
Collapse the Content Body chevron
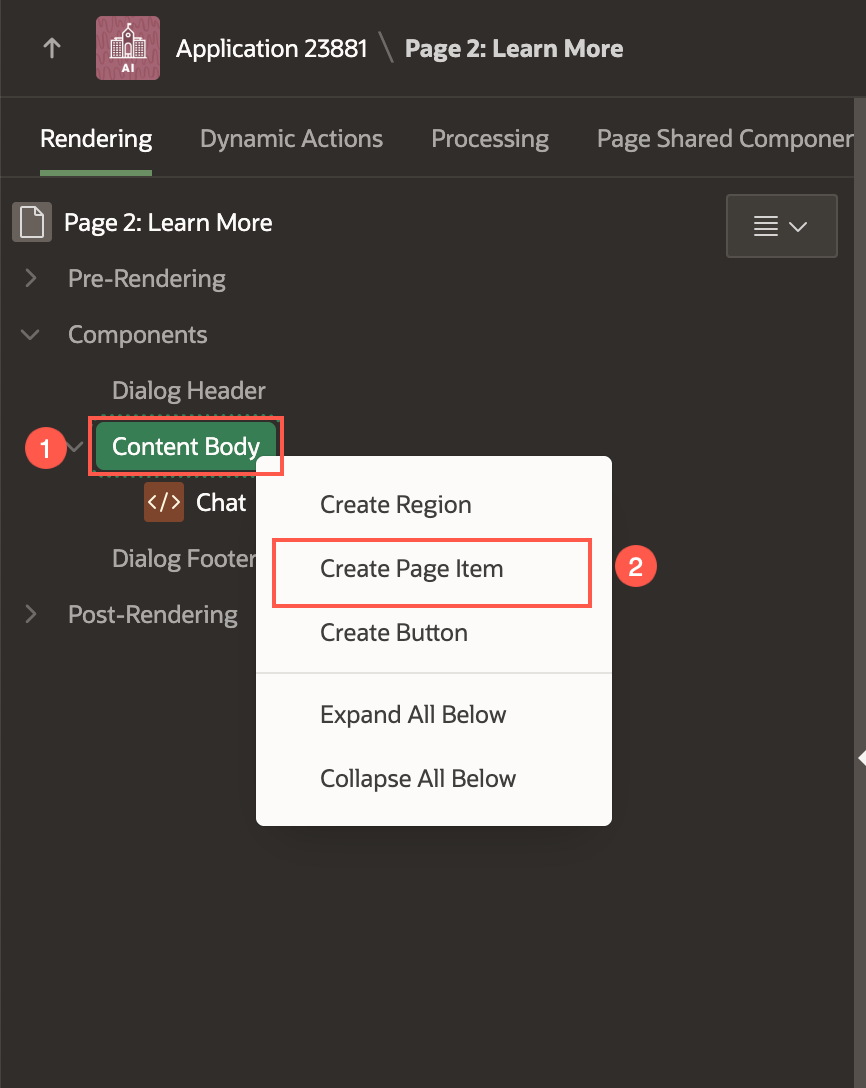coord(77,447)
